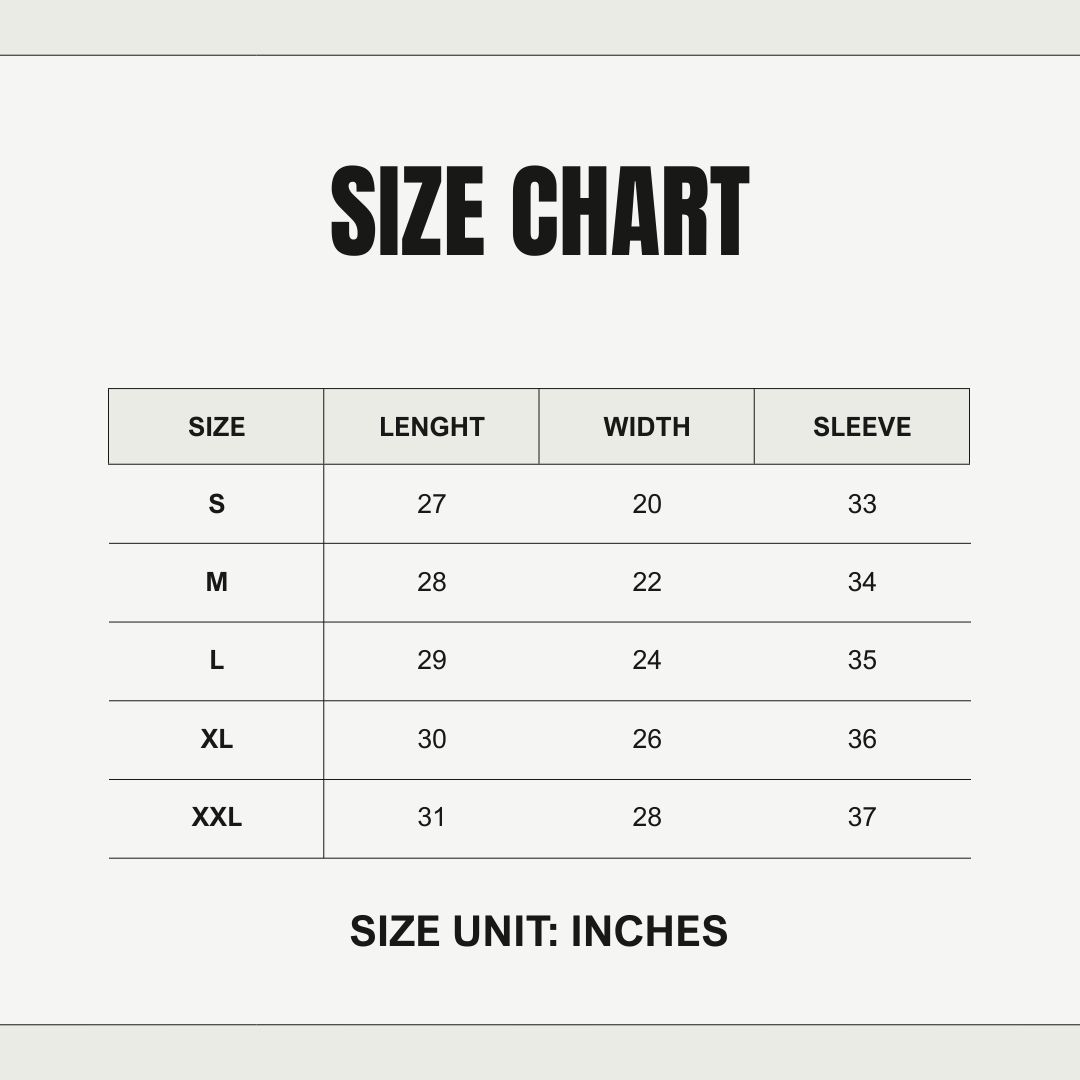Image resolution: width=1080 pixels, height=1080 pixels.
Task: Click the SIZE column header
Action: click(216, 427)
